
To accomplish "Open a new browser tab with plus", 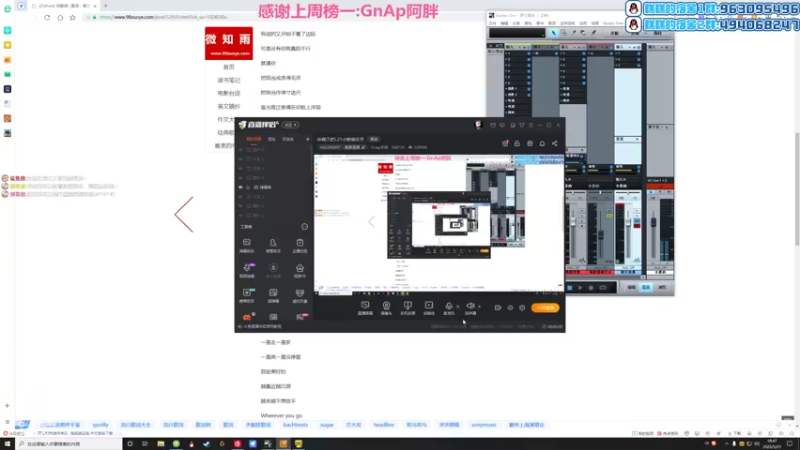I will pyautogui.click(x=106, y=6).
